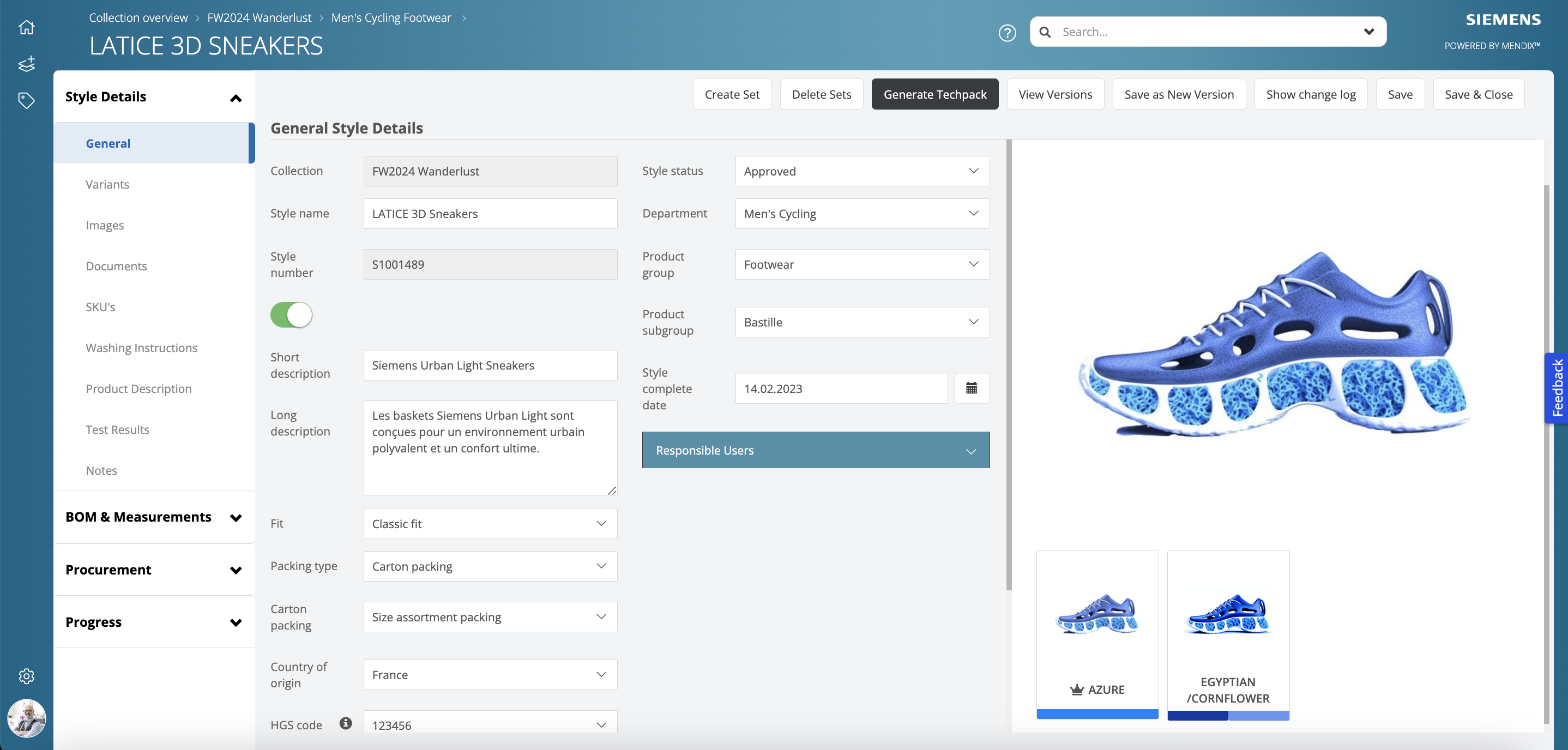Click Generate Techpack button
Viewport: 1568px width, 750px height.
tap(934, 94)
